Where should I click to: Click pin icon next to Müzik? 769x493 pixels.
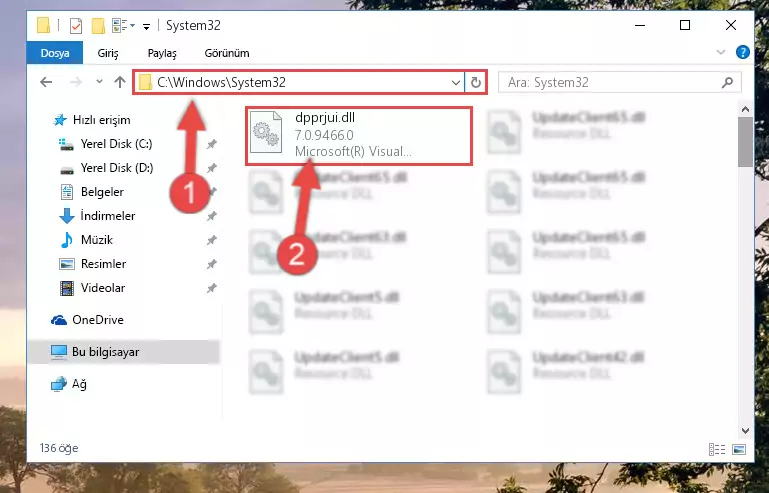211,240
